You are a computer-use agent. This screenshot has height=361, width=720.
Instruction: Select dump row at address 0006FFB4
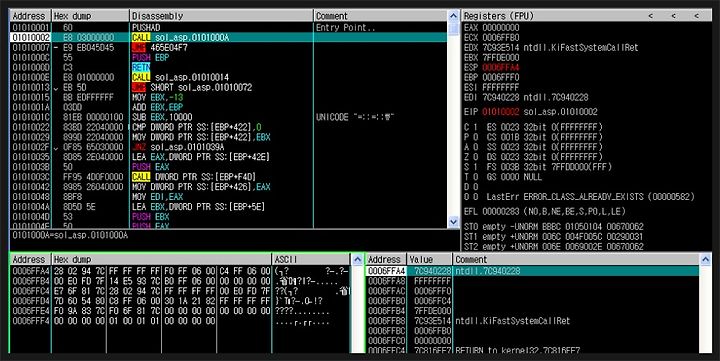pyautogui.click(x=181, y=281)
